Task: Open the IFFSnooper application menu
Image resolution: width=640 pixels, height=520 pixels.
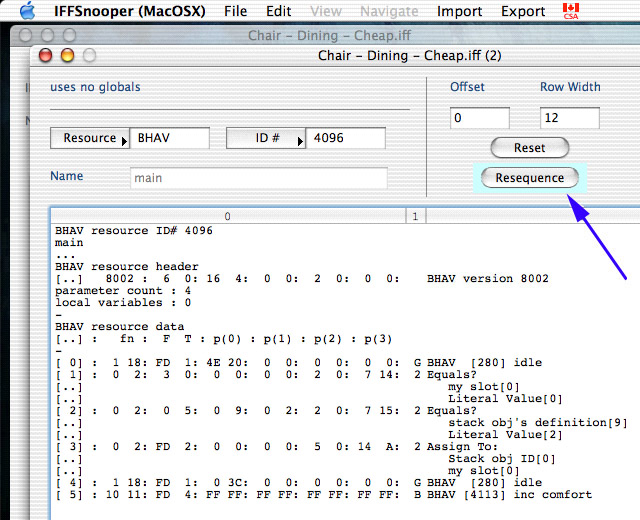Action: click(x=130, y=12)
